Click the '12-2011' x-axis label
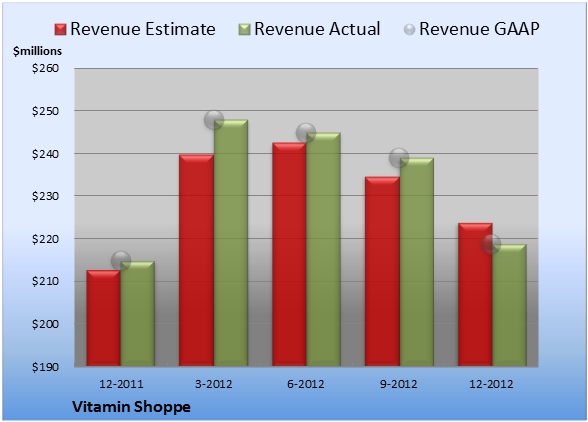This screenshot has width=588, height=422. (121, 384)
